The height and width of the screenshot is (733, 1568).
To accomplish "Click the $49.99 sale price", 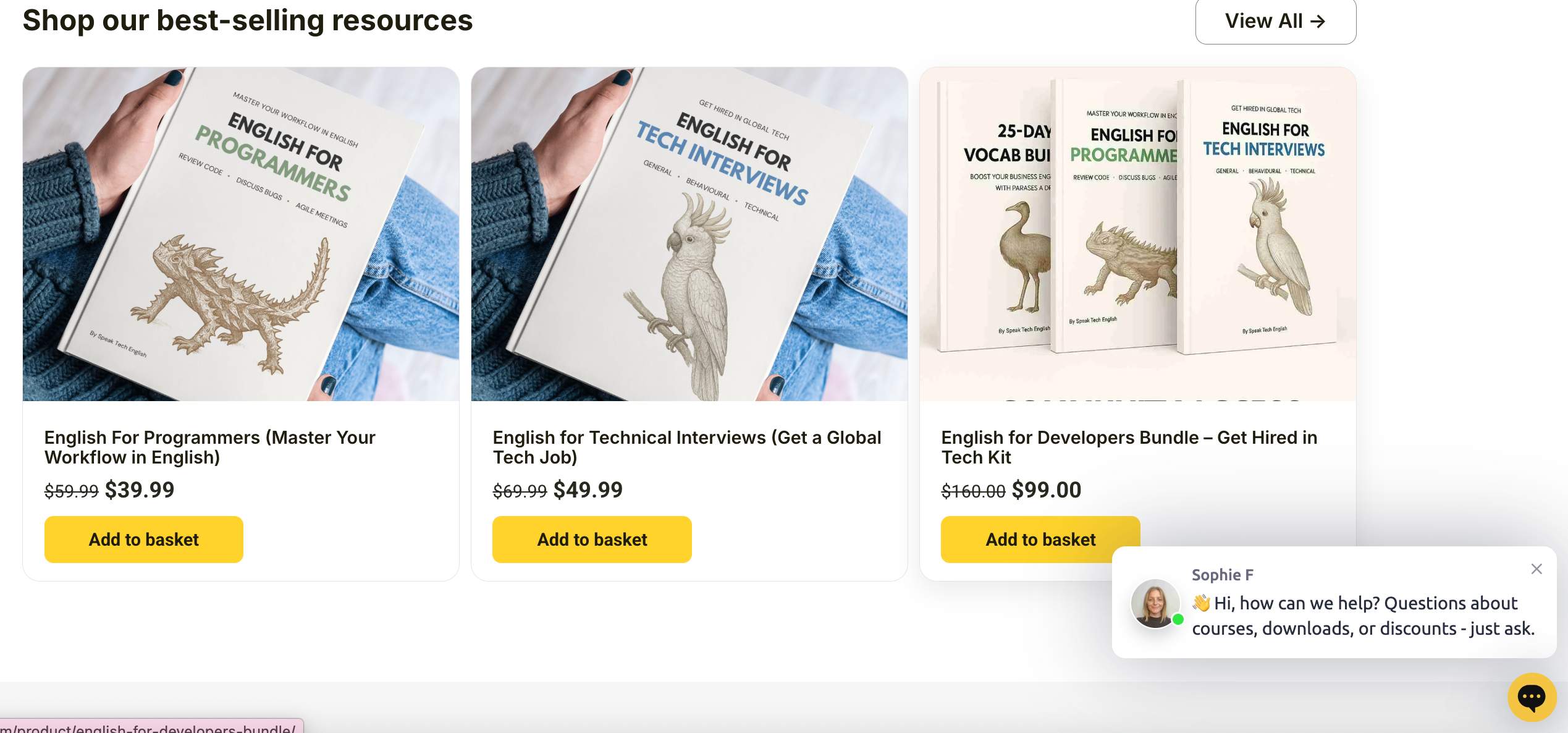I will (x=588, y=490).
